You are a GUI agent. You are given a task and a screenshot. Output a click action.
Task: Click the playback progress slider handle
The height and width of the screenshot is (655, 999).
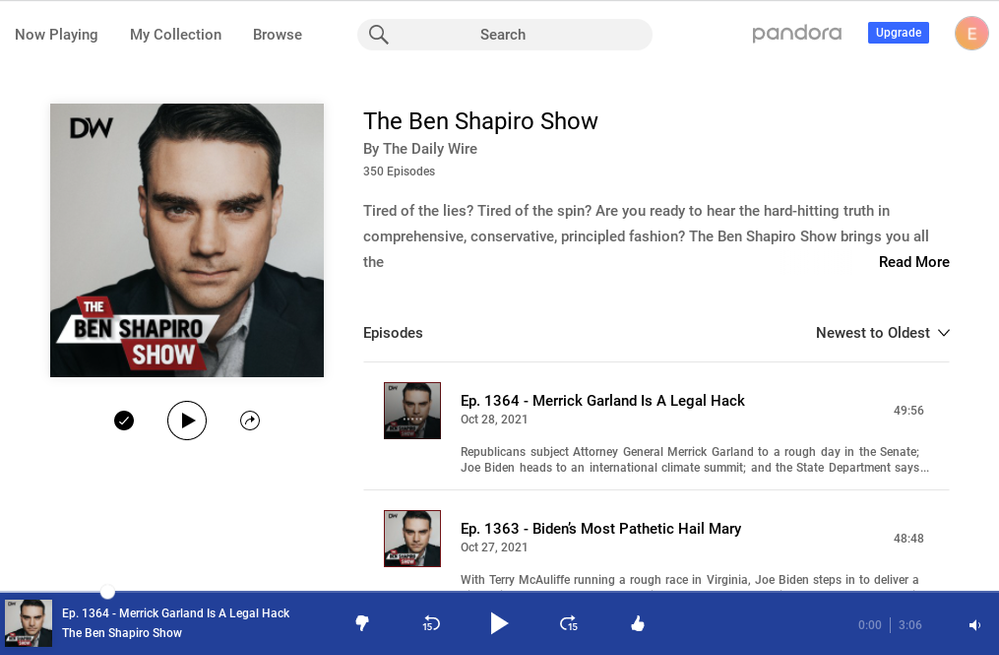click(108, 592)
